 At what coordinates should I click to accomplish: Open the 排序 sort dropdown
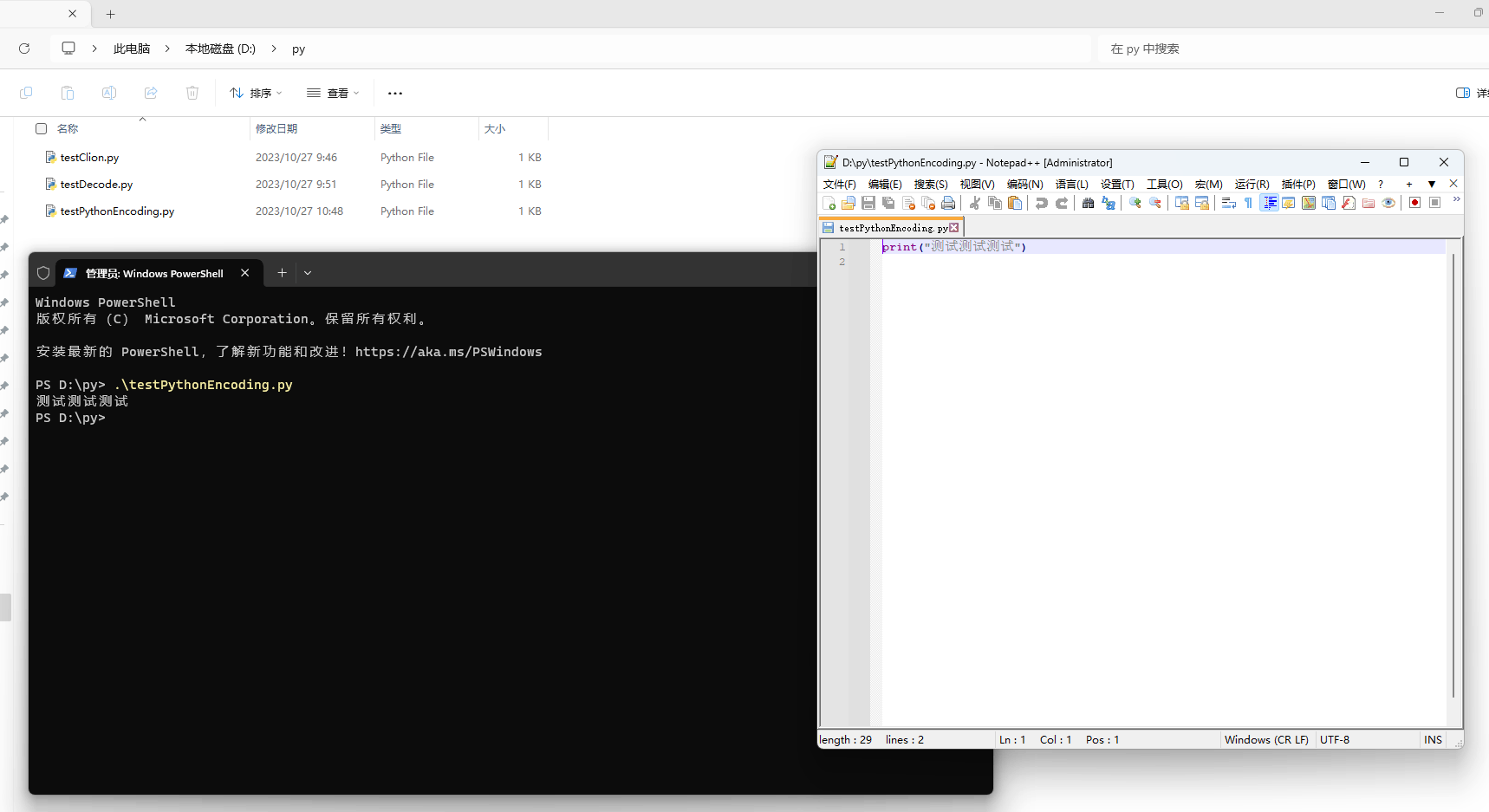tap(255, 93)
